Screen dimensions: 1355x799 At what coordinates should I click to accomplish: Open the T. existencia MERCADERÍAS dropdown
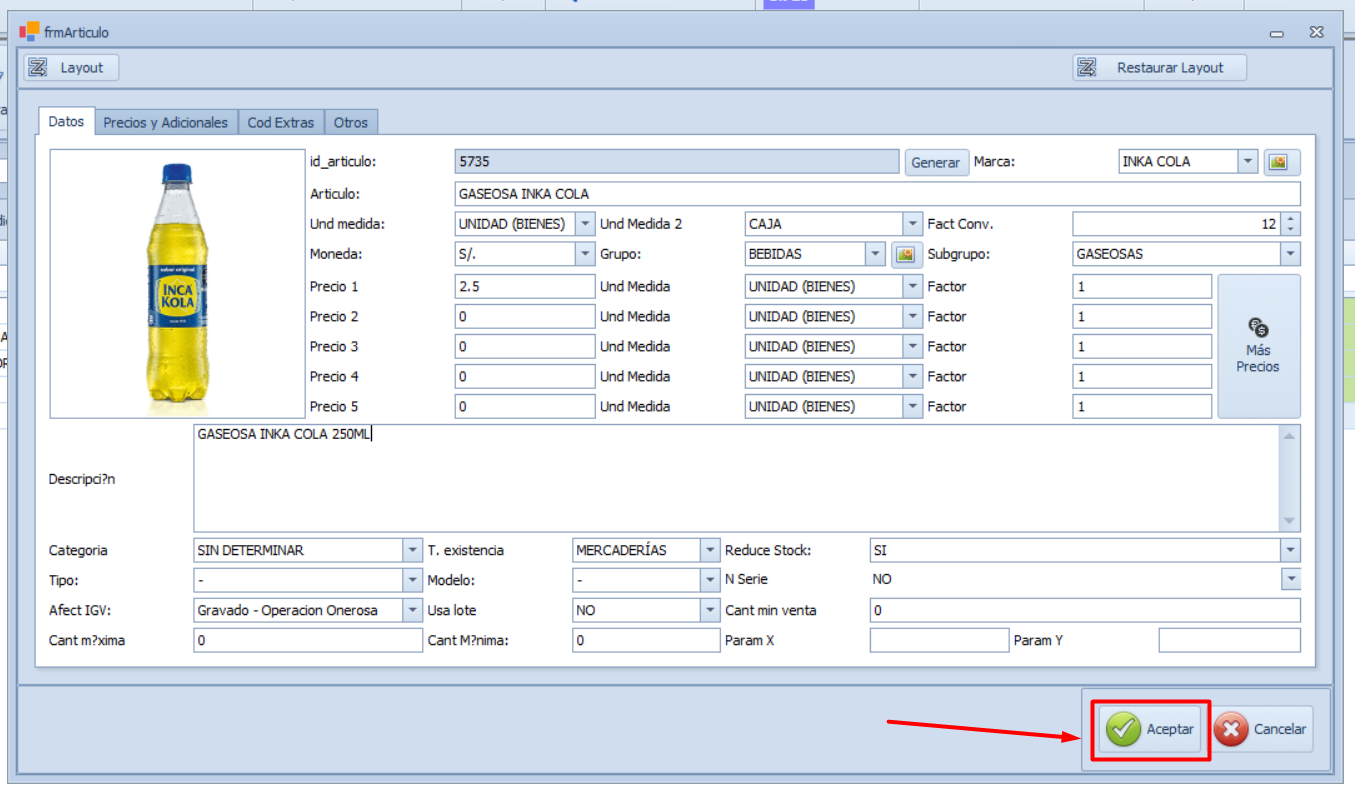point(710,550)
